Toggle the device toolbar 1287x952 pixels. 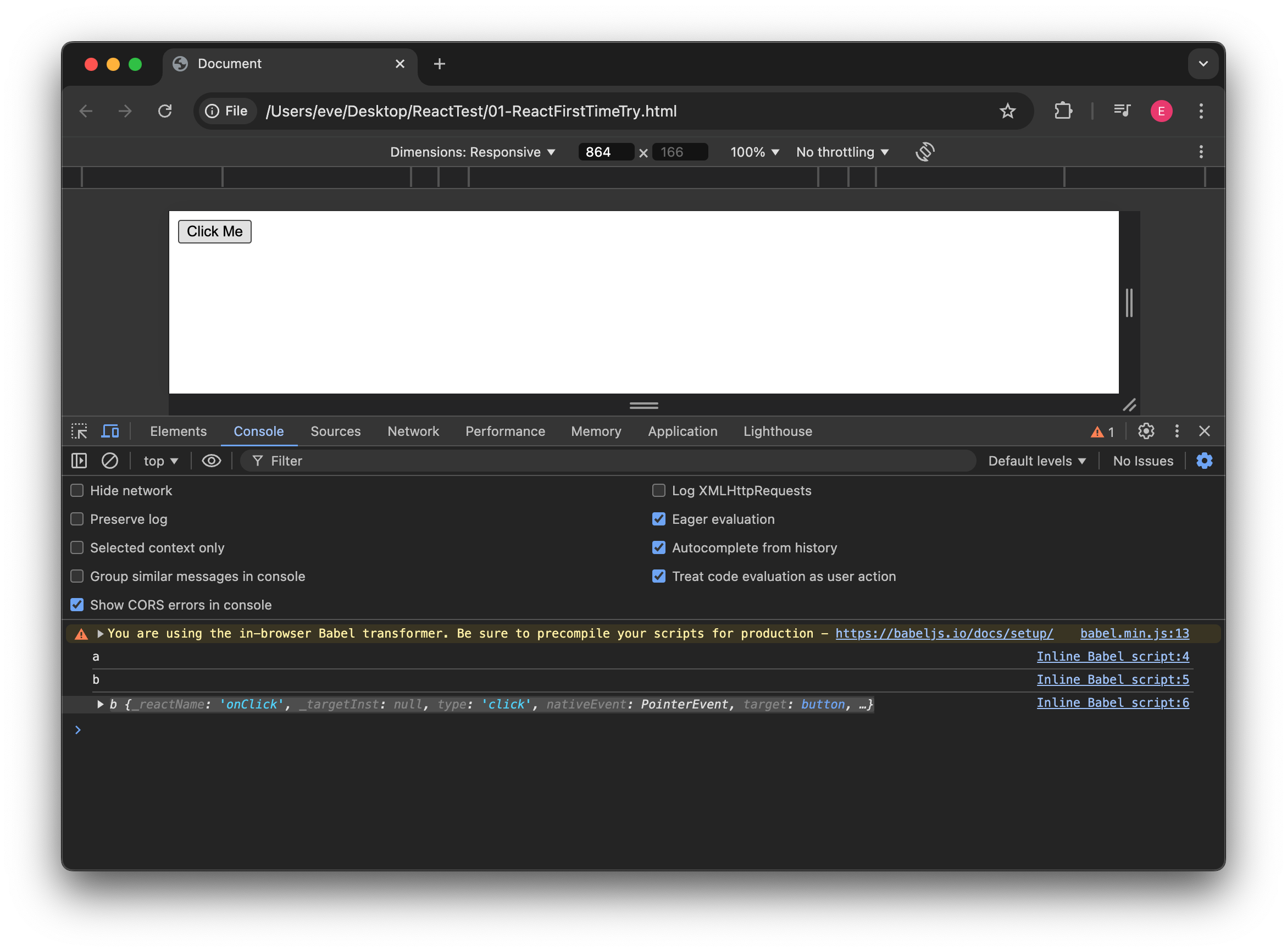(109, 431)
